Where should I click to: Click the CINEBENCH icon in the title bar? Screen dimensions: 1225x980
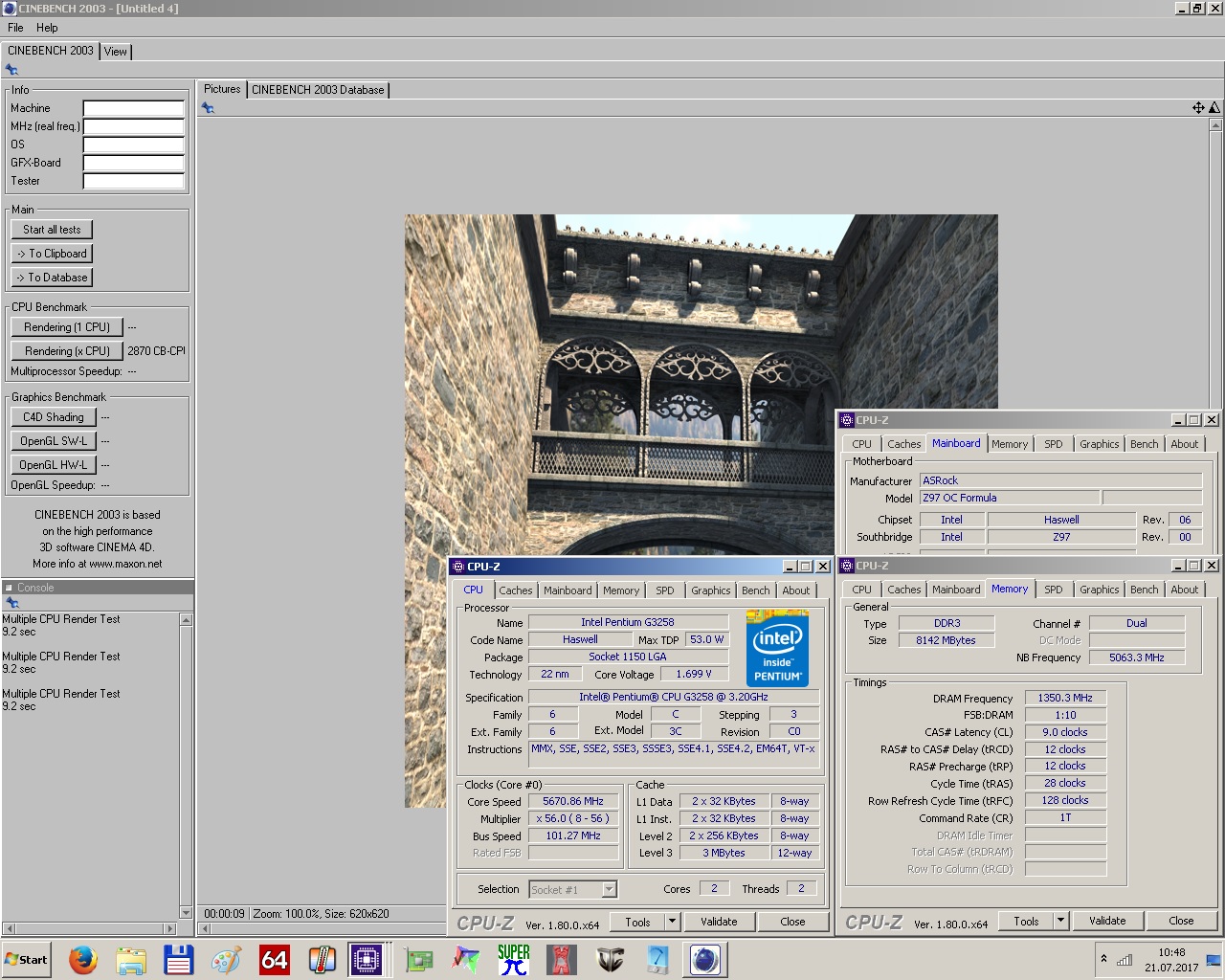(x=10, y=8)
